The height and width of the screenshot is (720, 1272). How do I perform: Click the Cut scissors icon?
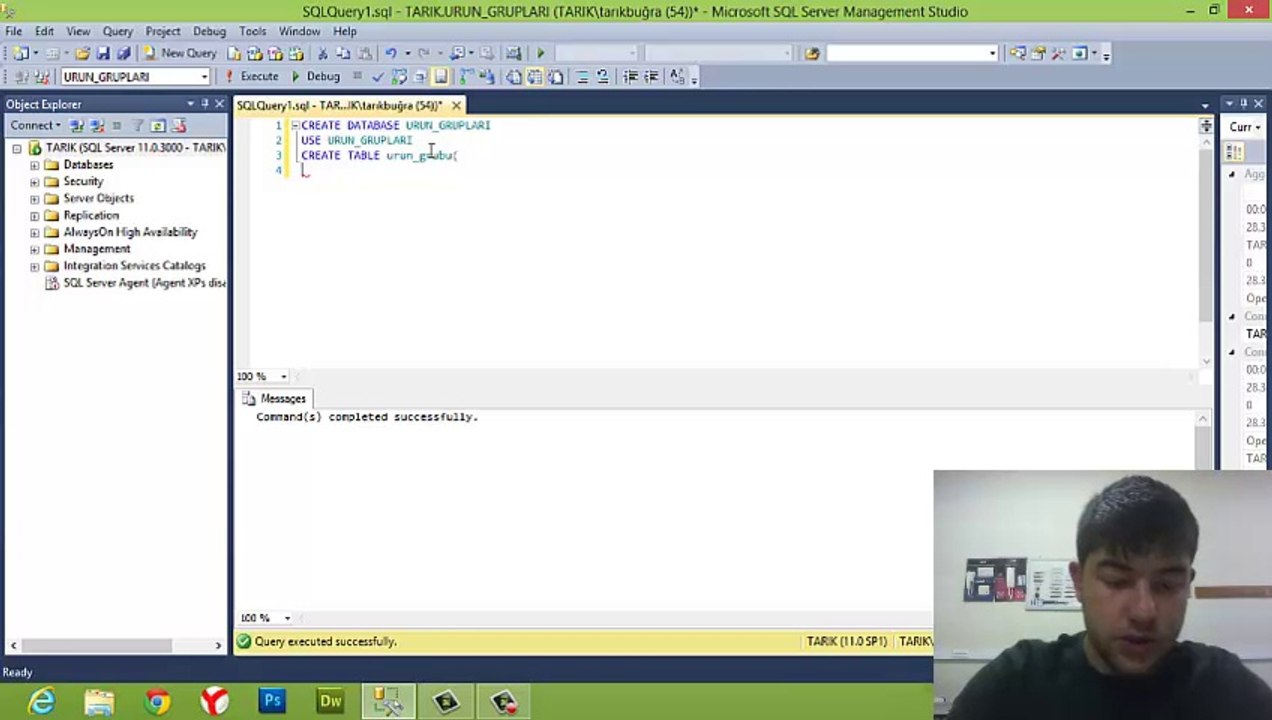(x=323, y=53)
